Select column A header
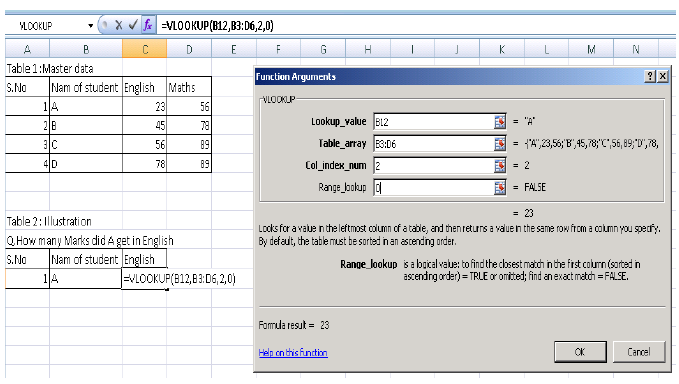679x384 pixels. [27, 49]
